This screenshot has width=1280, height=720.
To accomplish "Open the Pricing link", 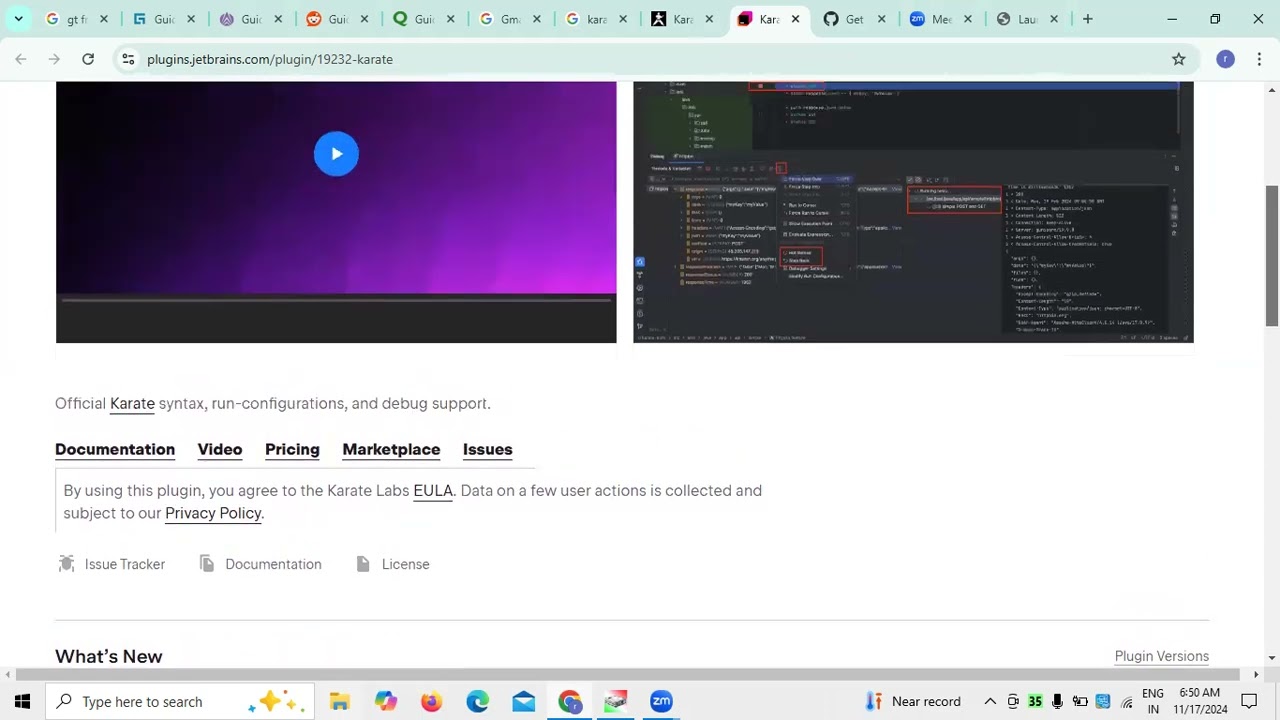I will [x=292, y=449].
